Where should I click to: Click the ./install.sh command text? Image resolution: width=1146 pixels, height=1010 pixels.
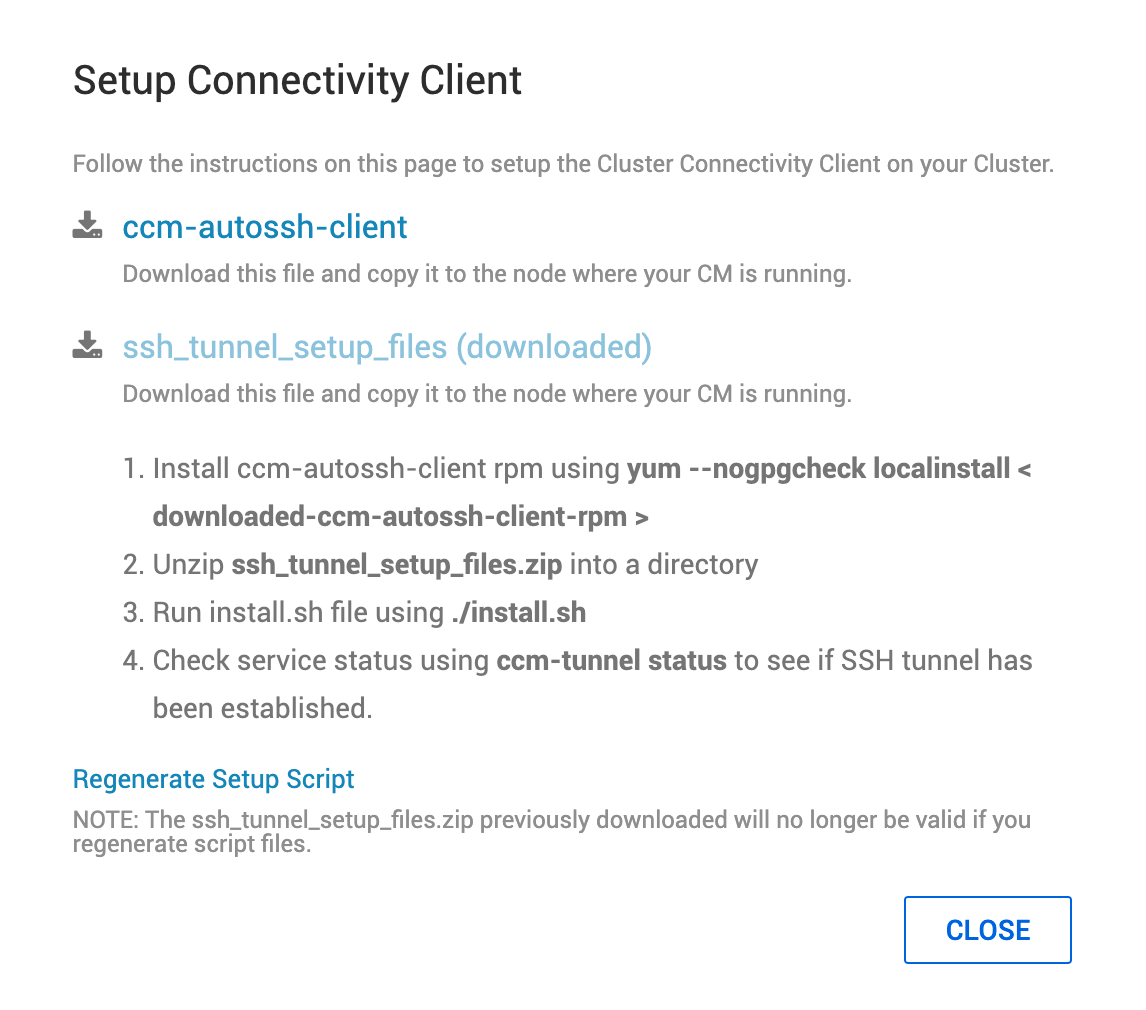coord(518,612)
